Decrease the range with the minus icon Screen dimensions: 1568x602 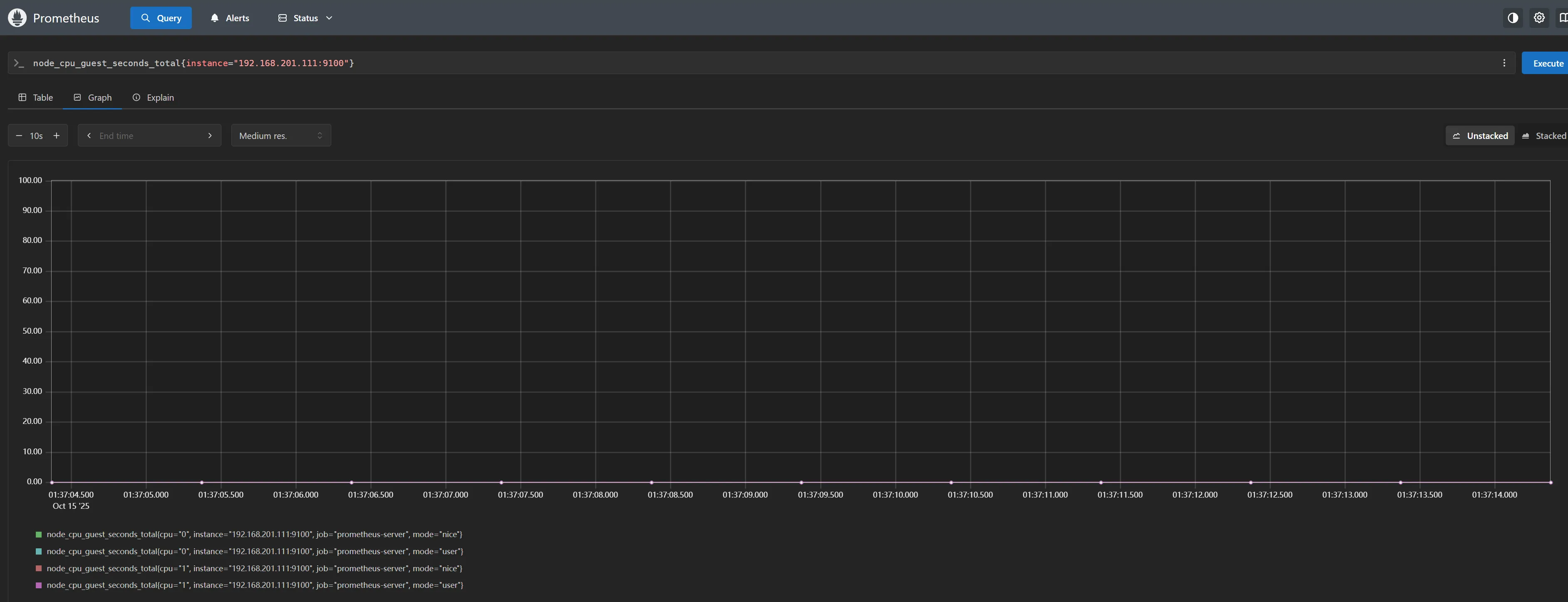[x=19, y=136]
